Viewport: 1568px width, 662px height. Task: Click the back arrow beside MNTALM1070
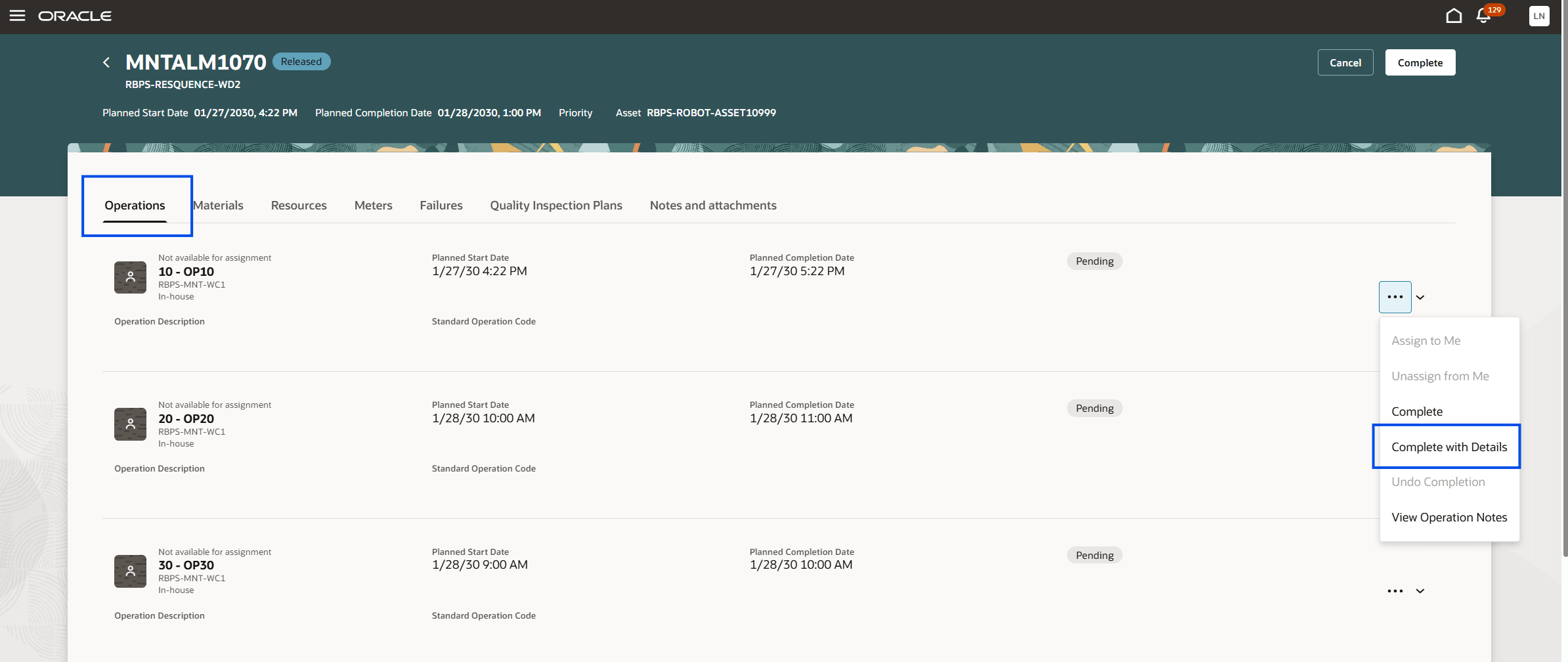click(x=106, y=62)
